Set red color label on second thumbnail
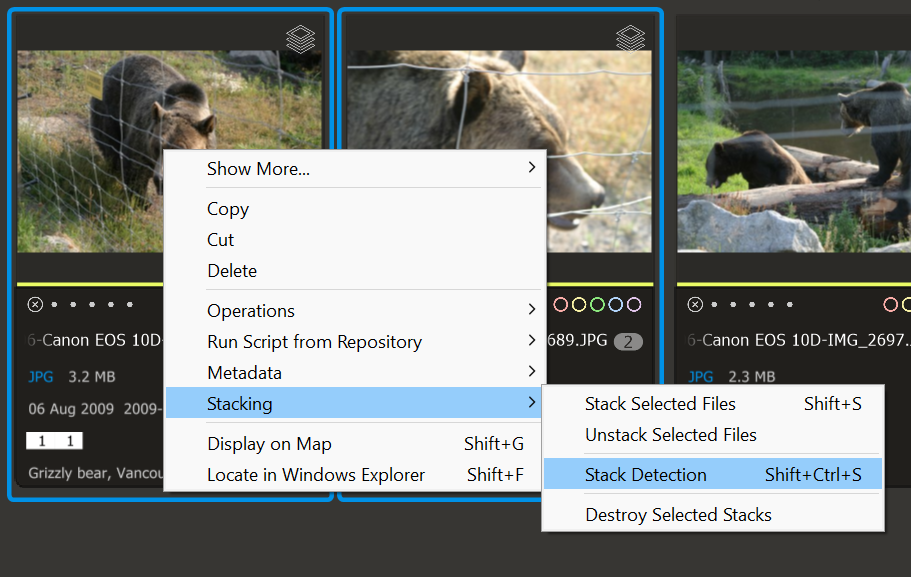The height and width of the screenshot is (577, 911). pos(561,304)
